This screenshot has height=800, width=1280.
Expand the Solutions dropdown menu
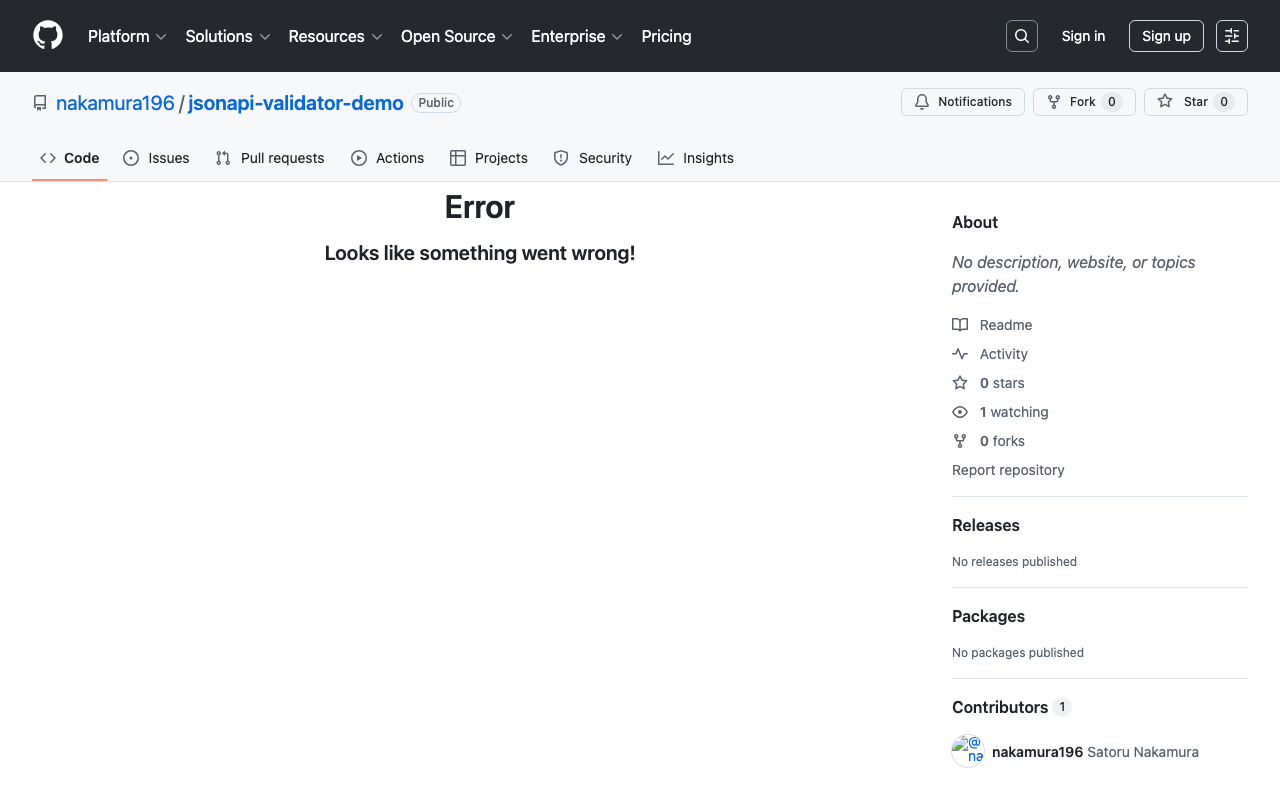(228, 36)
